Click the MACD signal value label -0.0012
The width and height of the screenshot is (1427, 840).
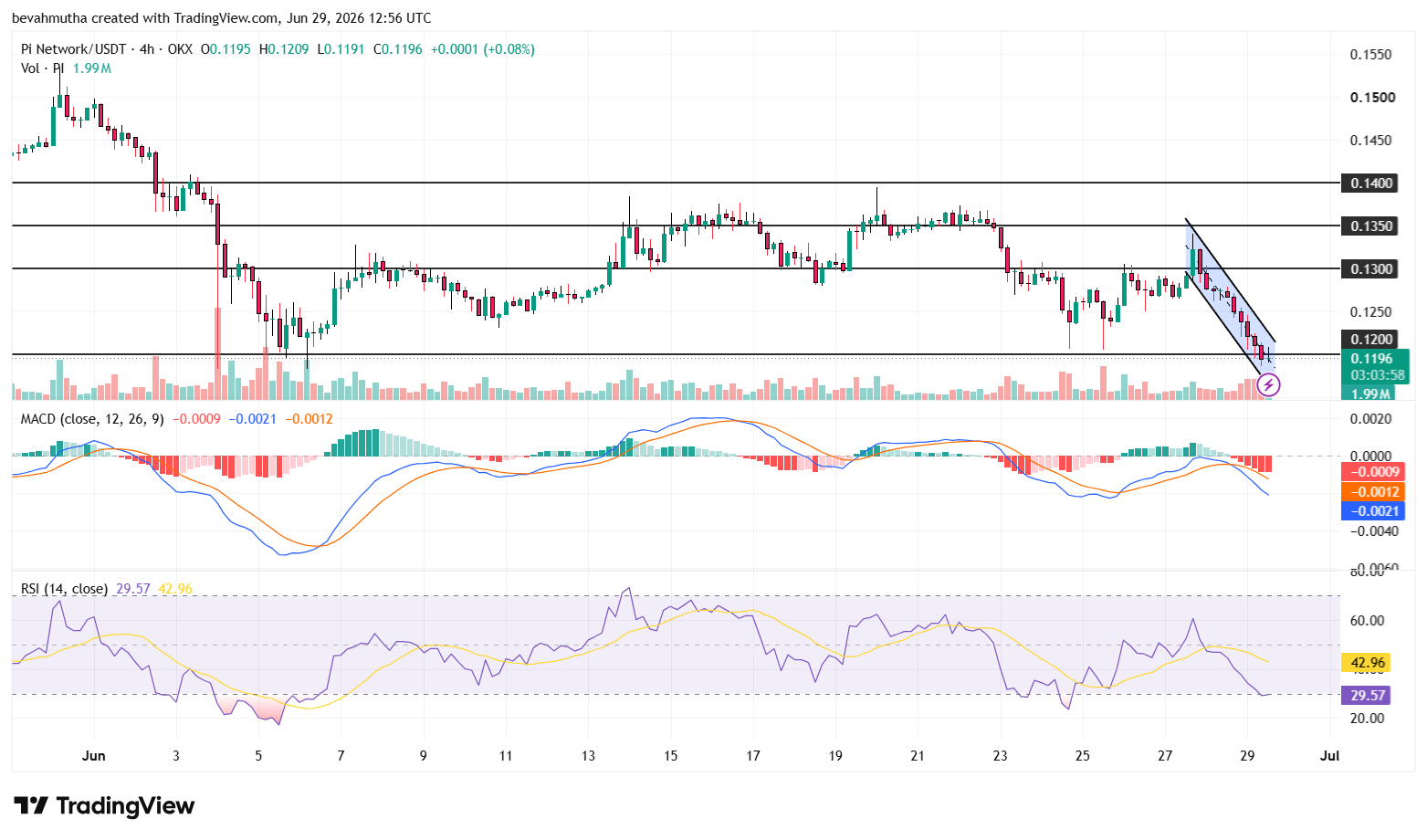click(1371, 491)
